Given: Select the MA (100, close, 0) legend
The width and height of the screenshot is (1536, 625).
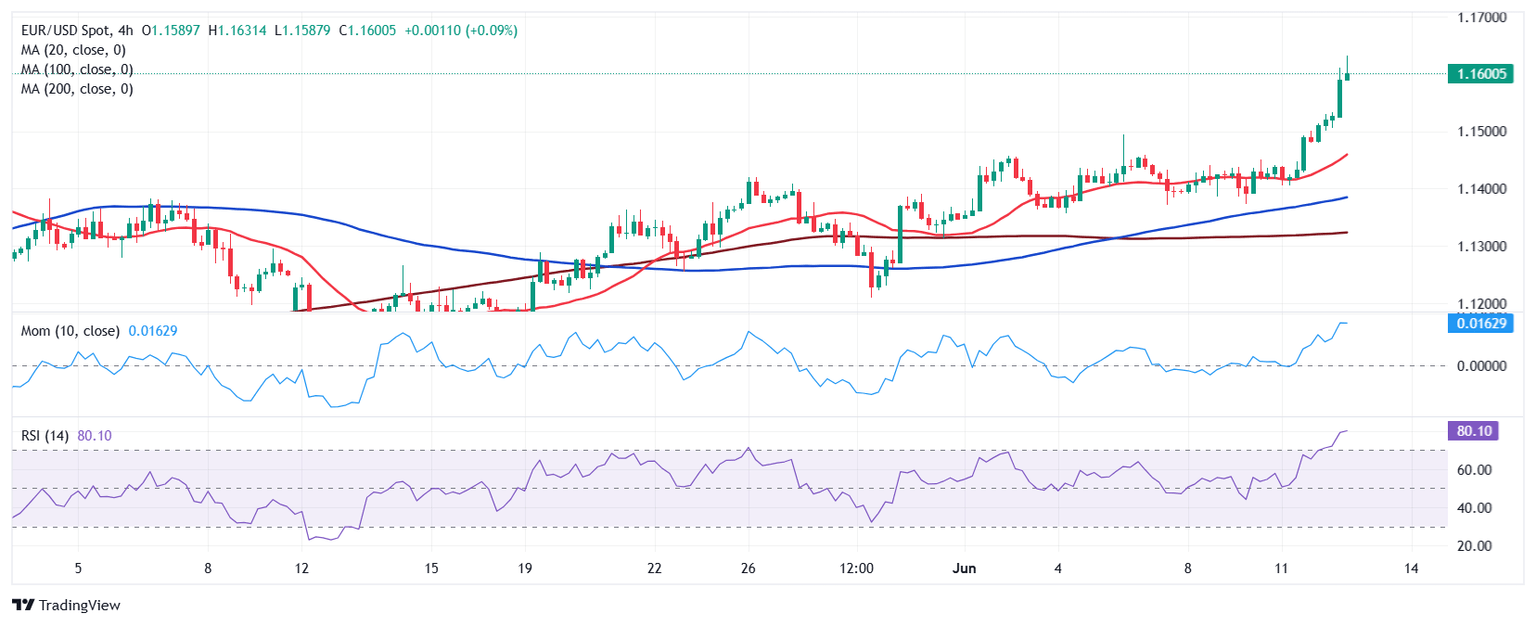Looking at the screenshot, I should point(77,70).
